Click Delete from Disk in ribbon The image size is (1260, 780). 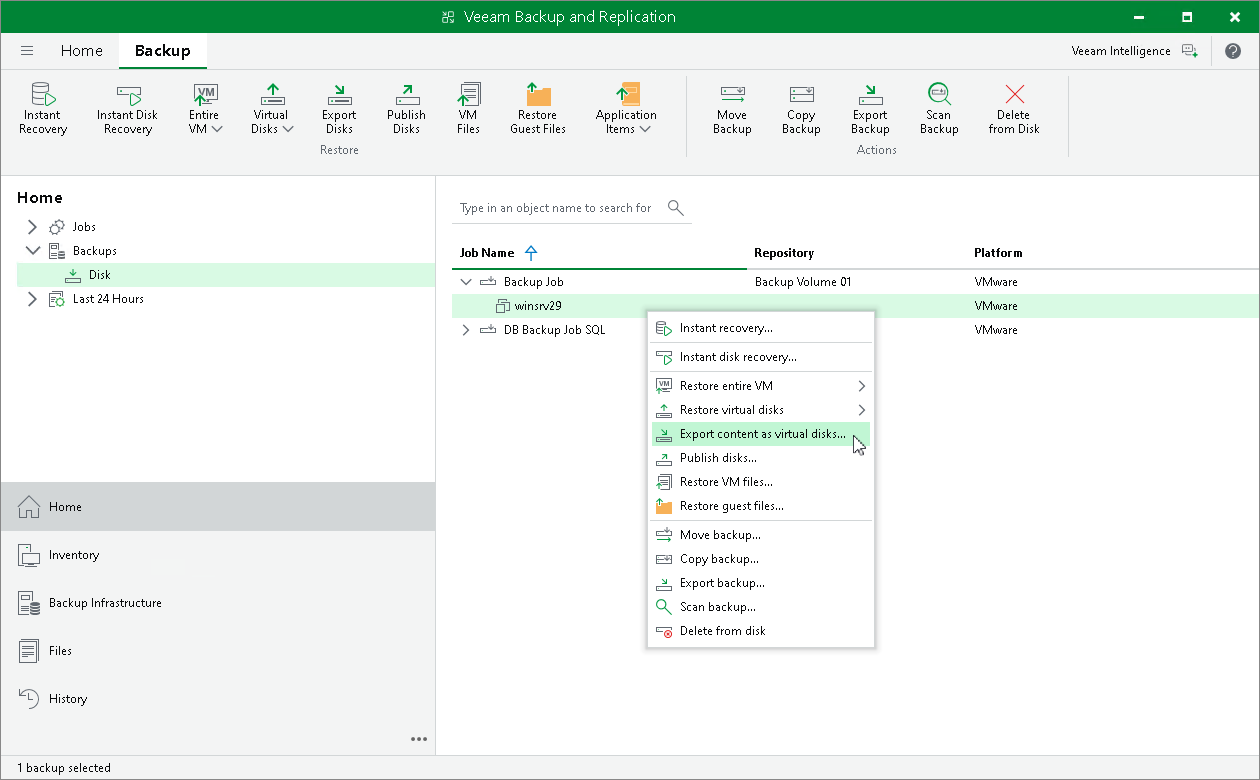pos(1014,108)
